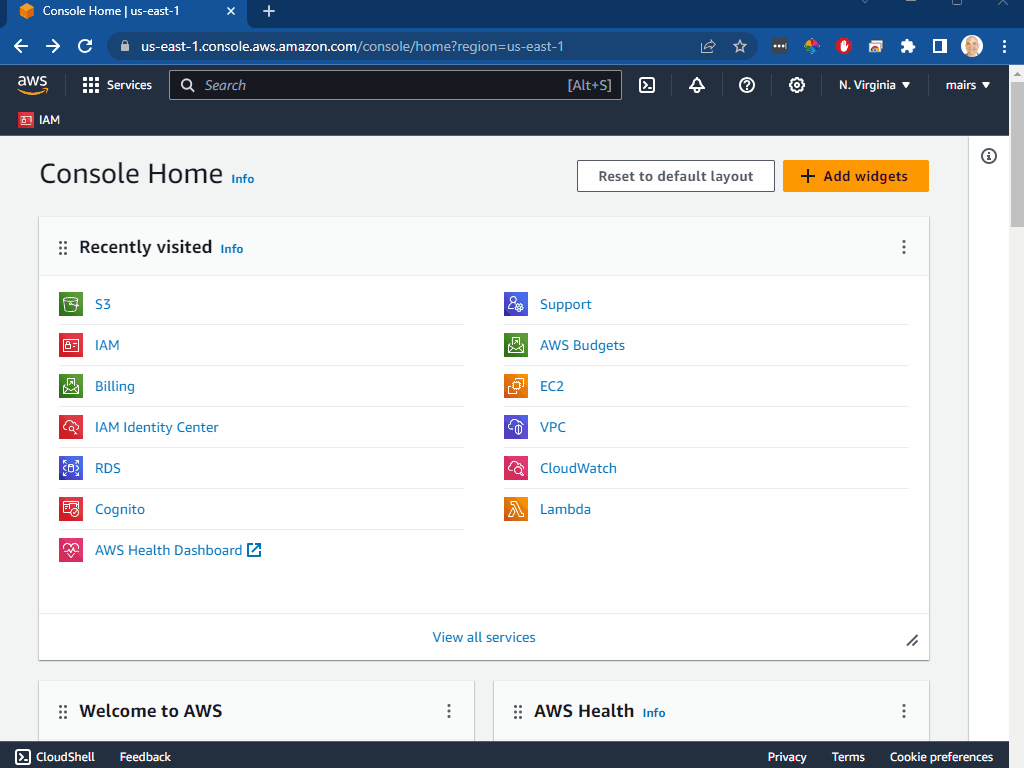Open CloudShell from the bottom status bar
This screenshot has width=1024, height=768.
tap(54, 756)
